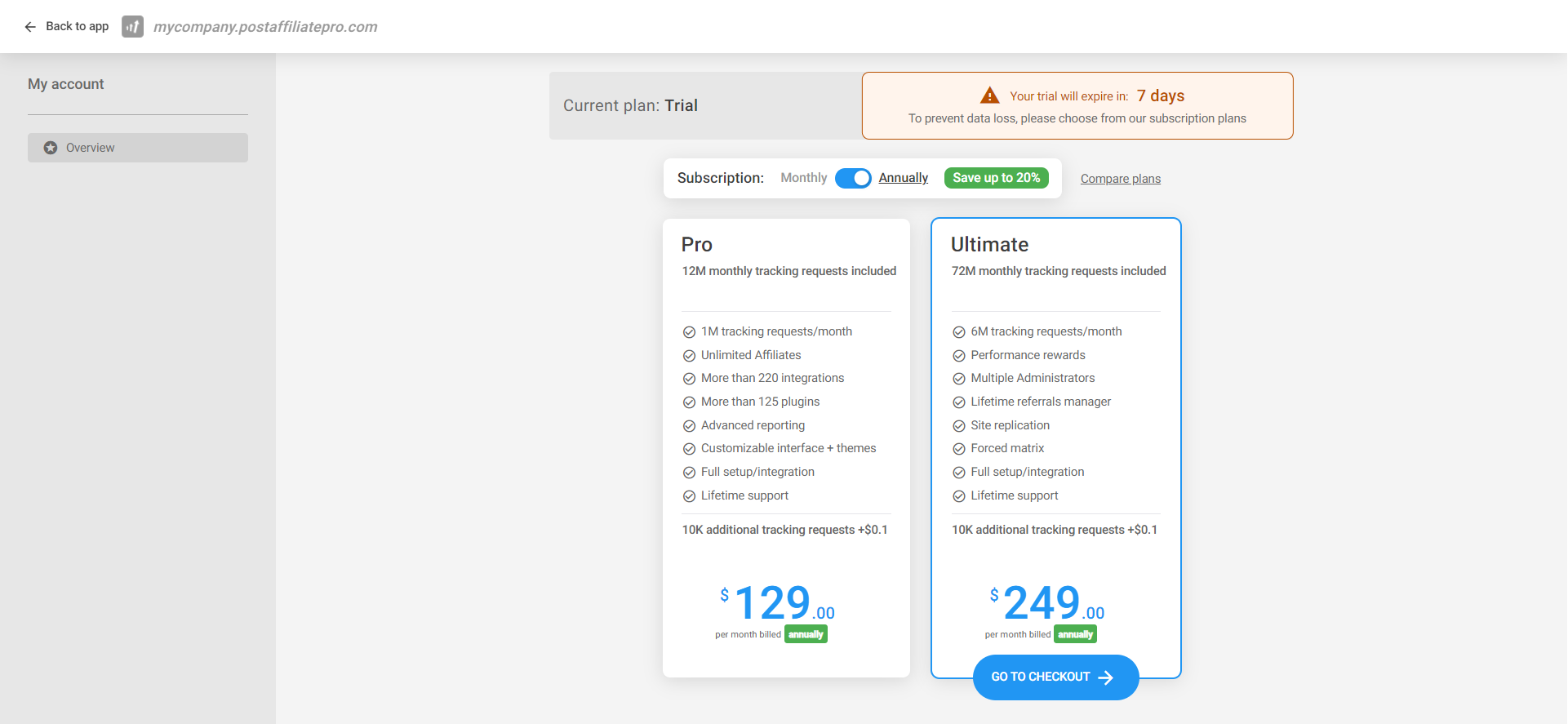This screenshot has height=724, width=1568.
Task: Click the Go to Checkout button
Action: [x=1055, y=677]
